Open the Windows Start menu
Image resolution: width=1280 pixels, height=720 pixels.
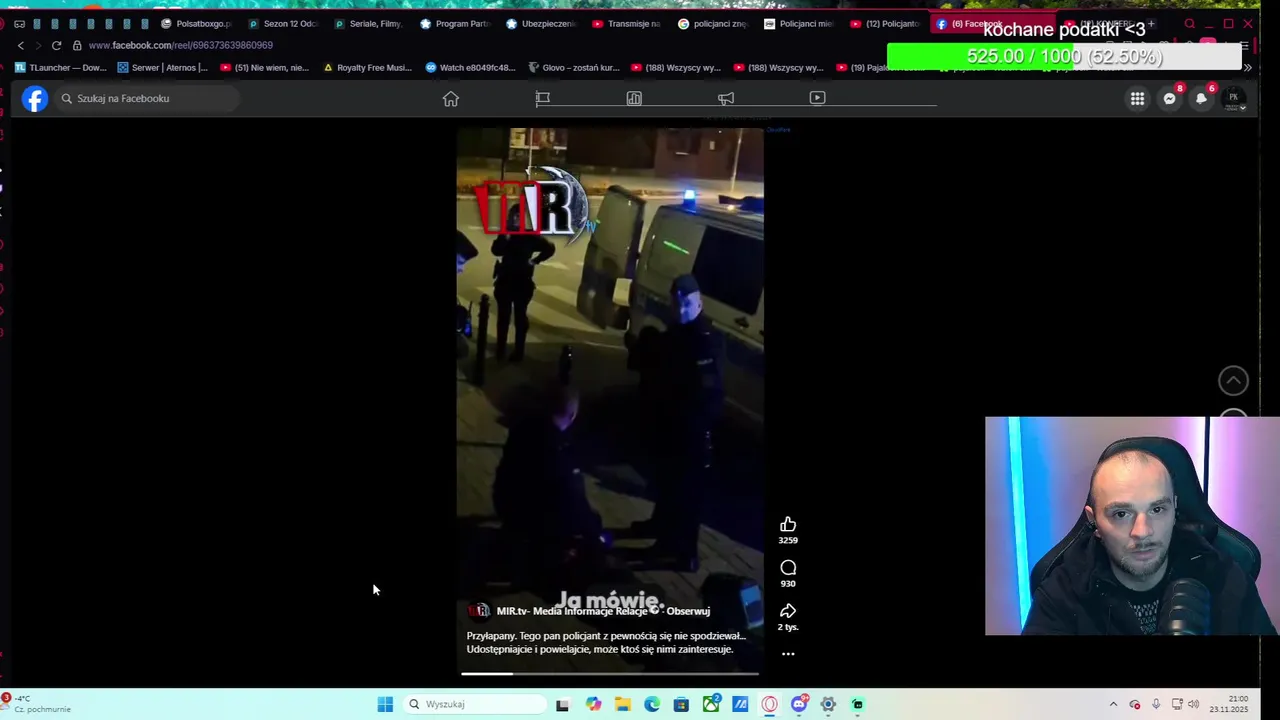[385, 704]
